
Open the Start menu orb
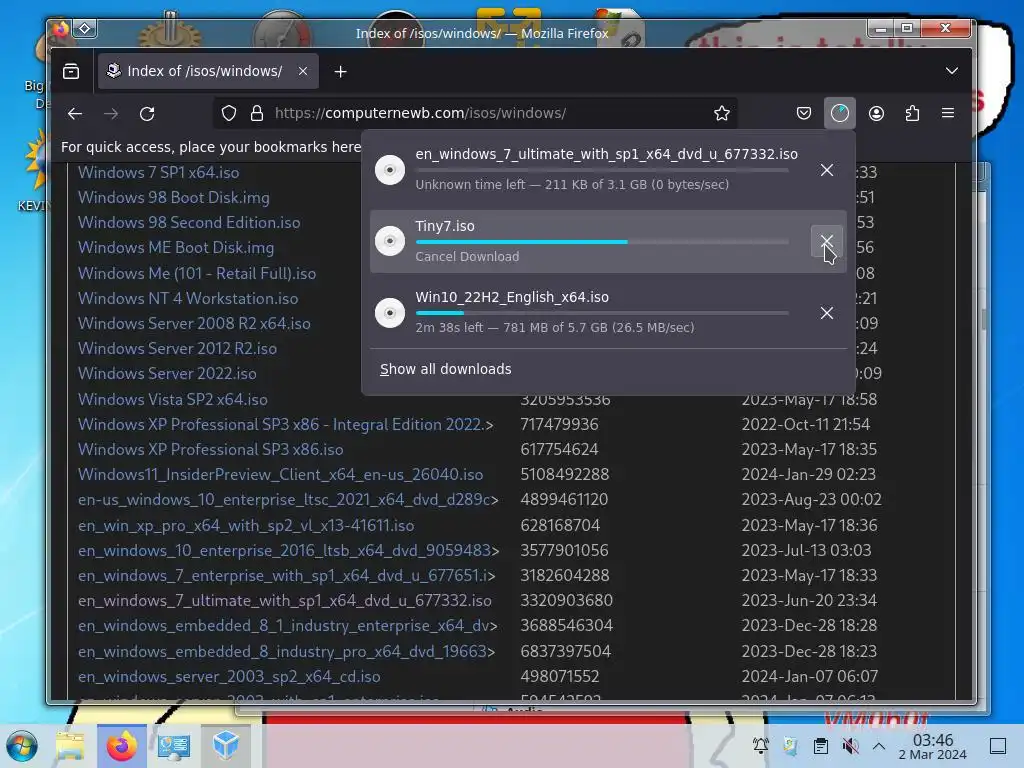click(x=22, y=746)
